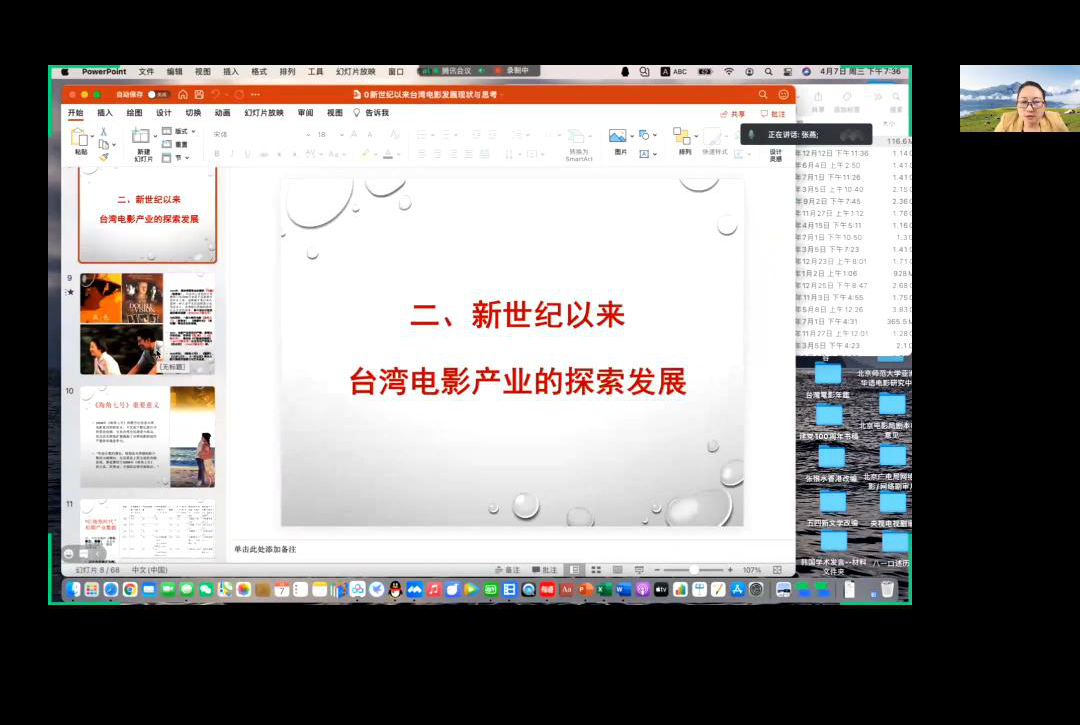Click the Picture insert icon
Image resolution: width=1080 pixels, height=725 pixels.
619,137
